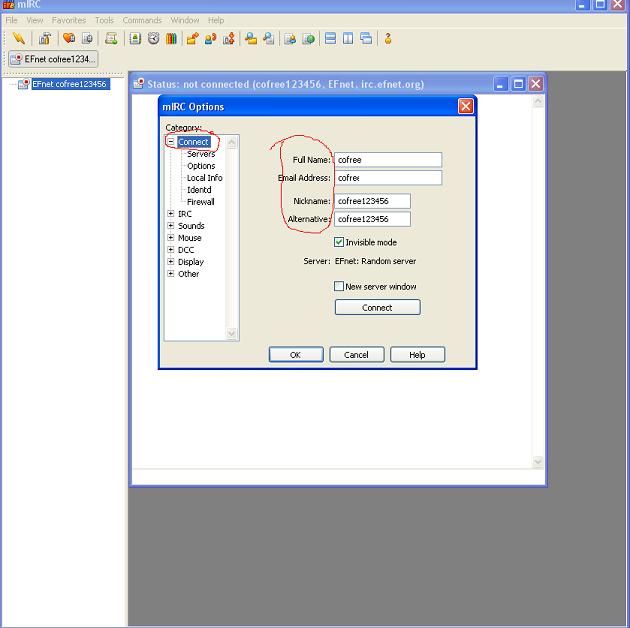Uncheck the Invisible mode checkbox
This screenshot has height=628, width=630.
coord(339,242)
